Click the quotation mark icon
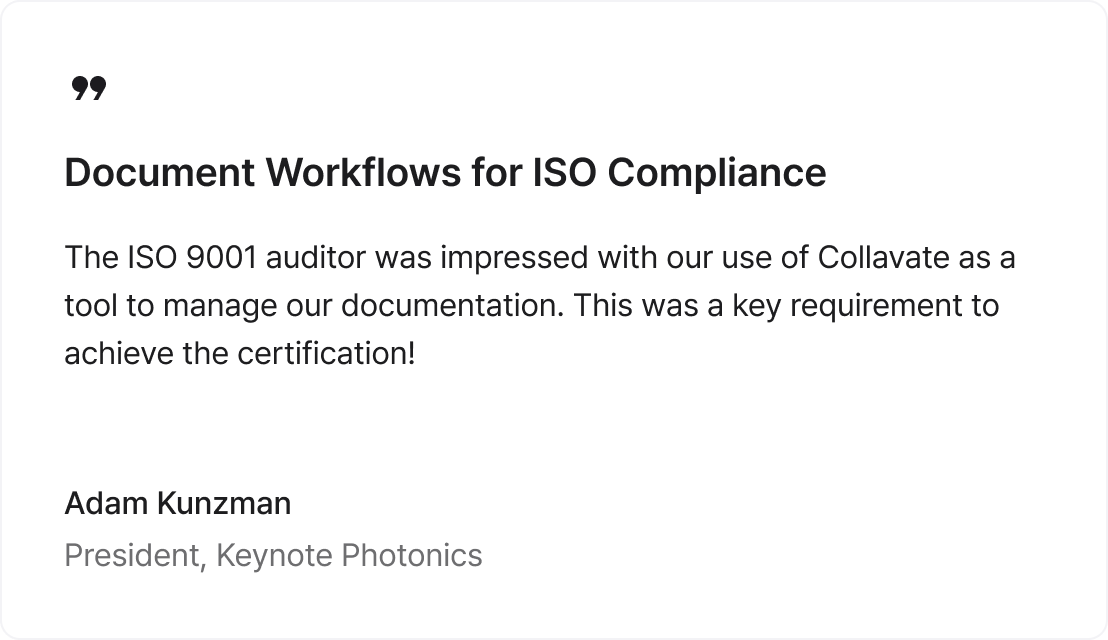Viewport: 1108px width, 640px height. [89, 88]
